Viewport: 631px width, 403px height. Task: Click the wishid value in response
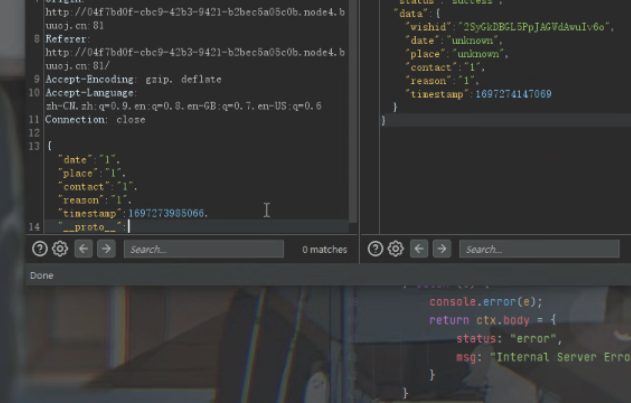(x=534, y=27)
